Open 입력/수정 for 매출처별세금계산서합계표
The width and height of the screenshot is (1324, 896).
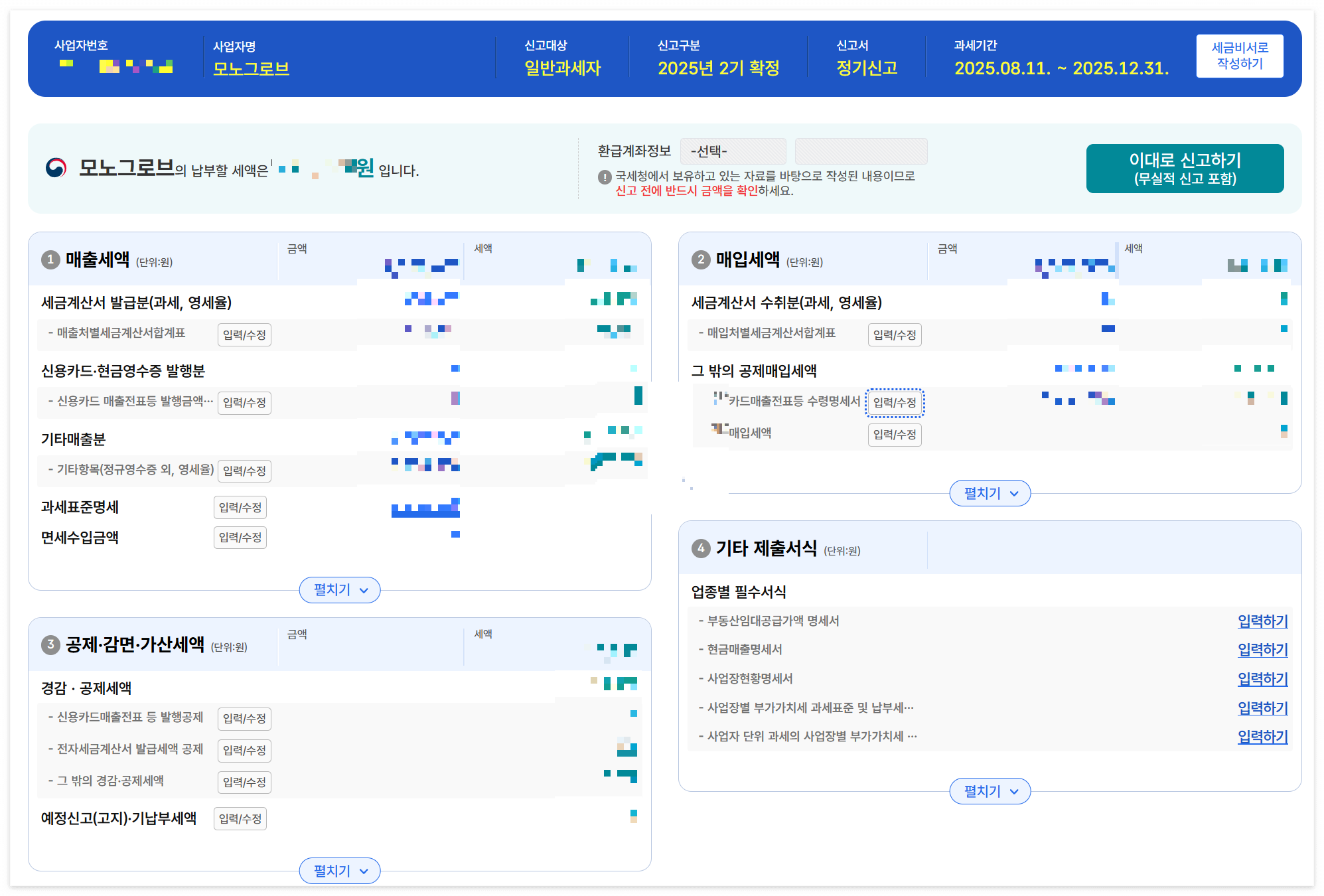244,335
